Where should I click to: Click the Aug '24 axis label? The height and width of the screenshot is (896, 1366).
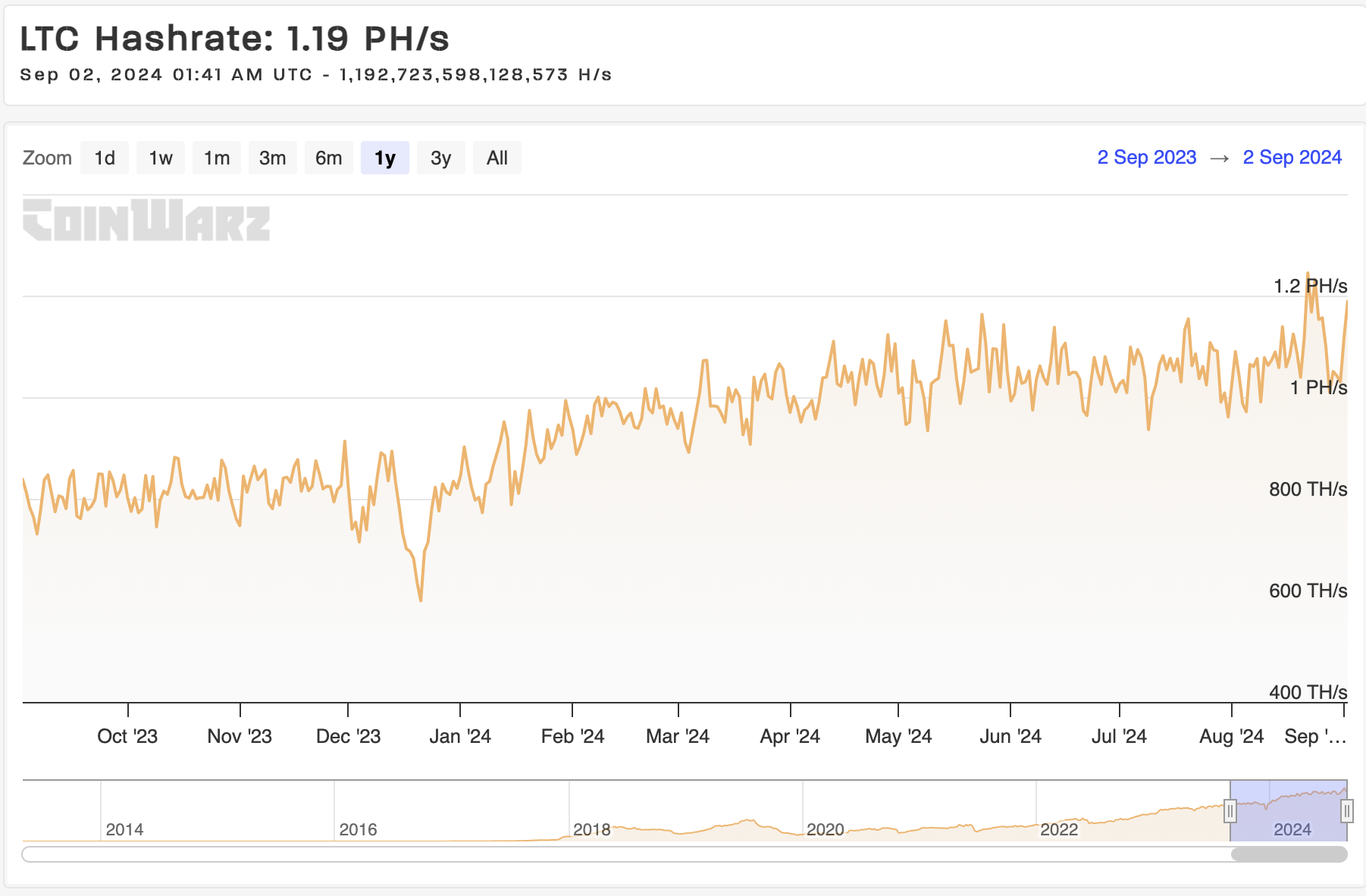click(x=1232, y=736)
